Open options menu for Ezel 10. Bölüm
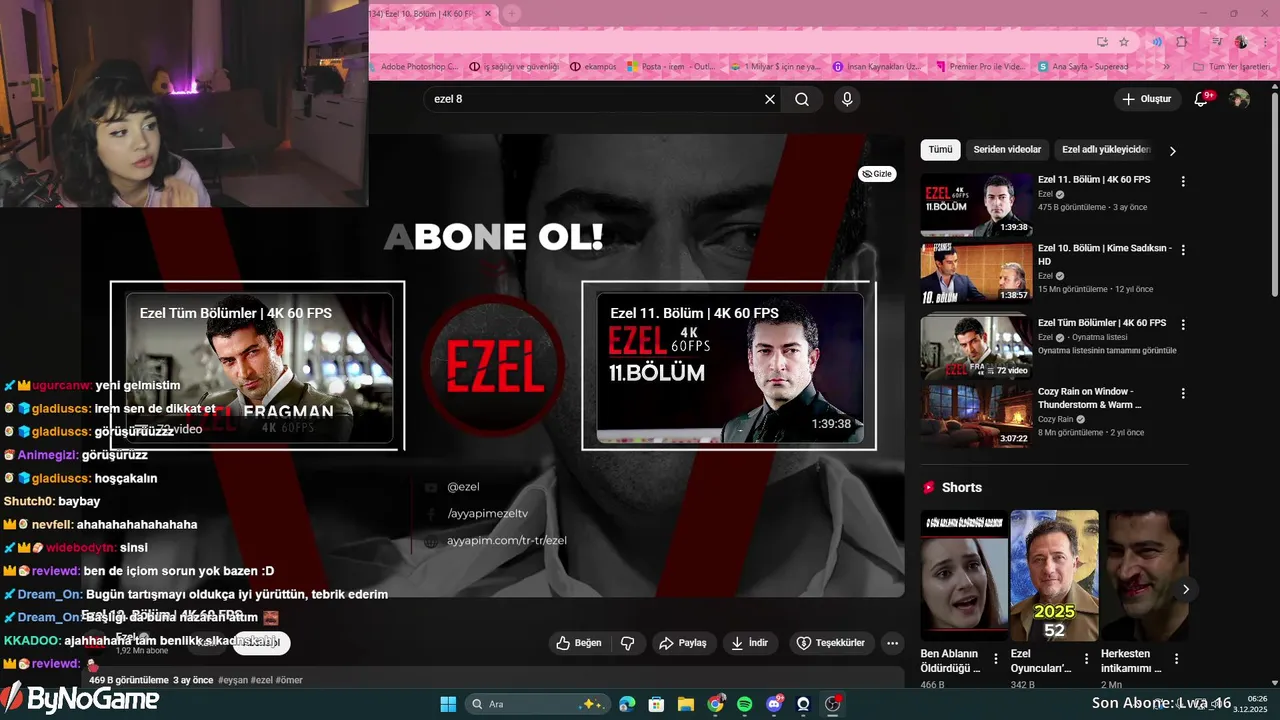 [1183, 250]
